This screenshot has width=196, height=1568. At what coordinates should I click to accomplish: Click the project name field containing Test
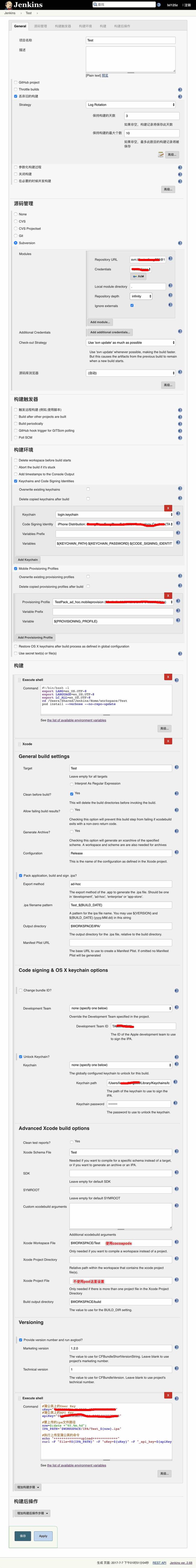point(131,40)
